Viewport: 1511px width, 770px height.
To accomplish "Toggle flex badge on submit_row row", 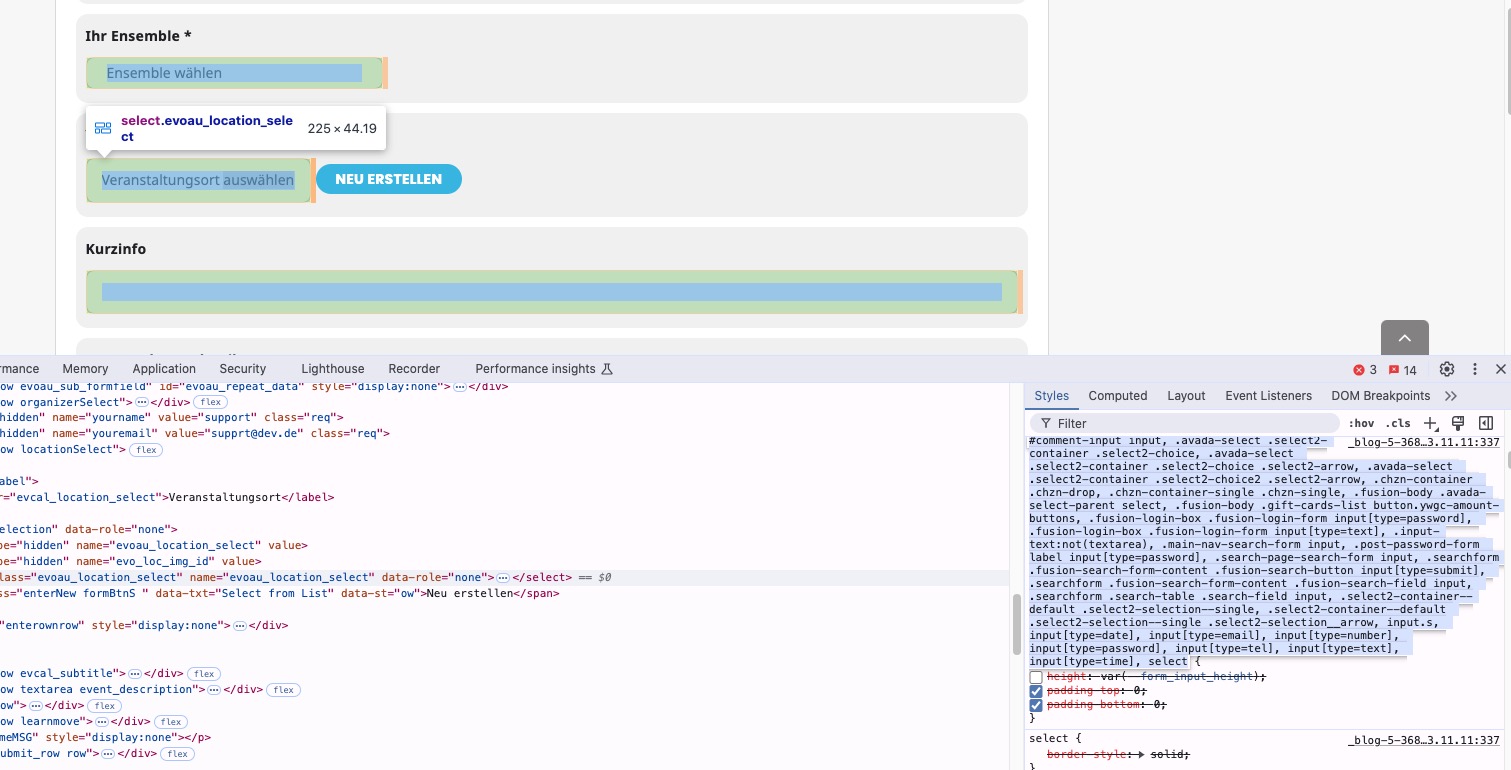I will coord(178,754).
